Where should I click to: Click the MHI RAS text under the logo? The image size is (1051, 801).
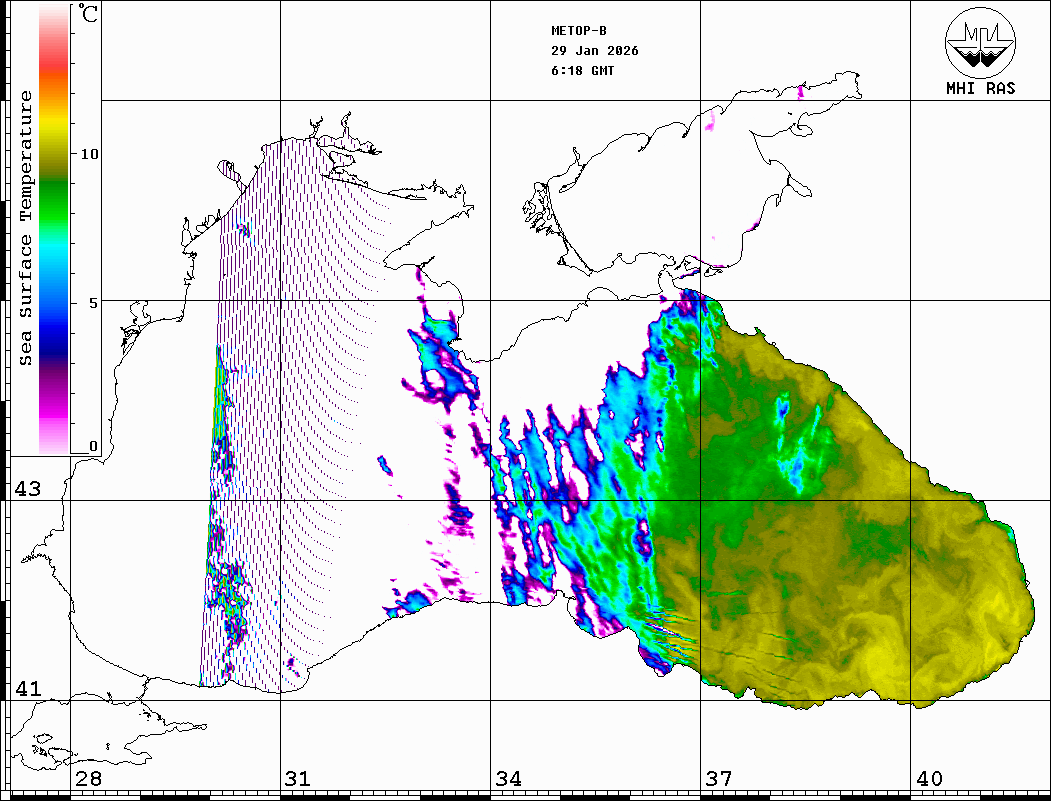(980, 88)
